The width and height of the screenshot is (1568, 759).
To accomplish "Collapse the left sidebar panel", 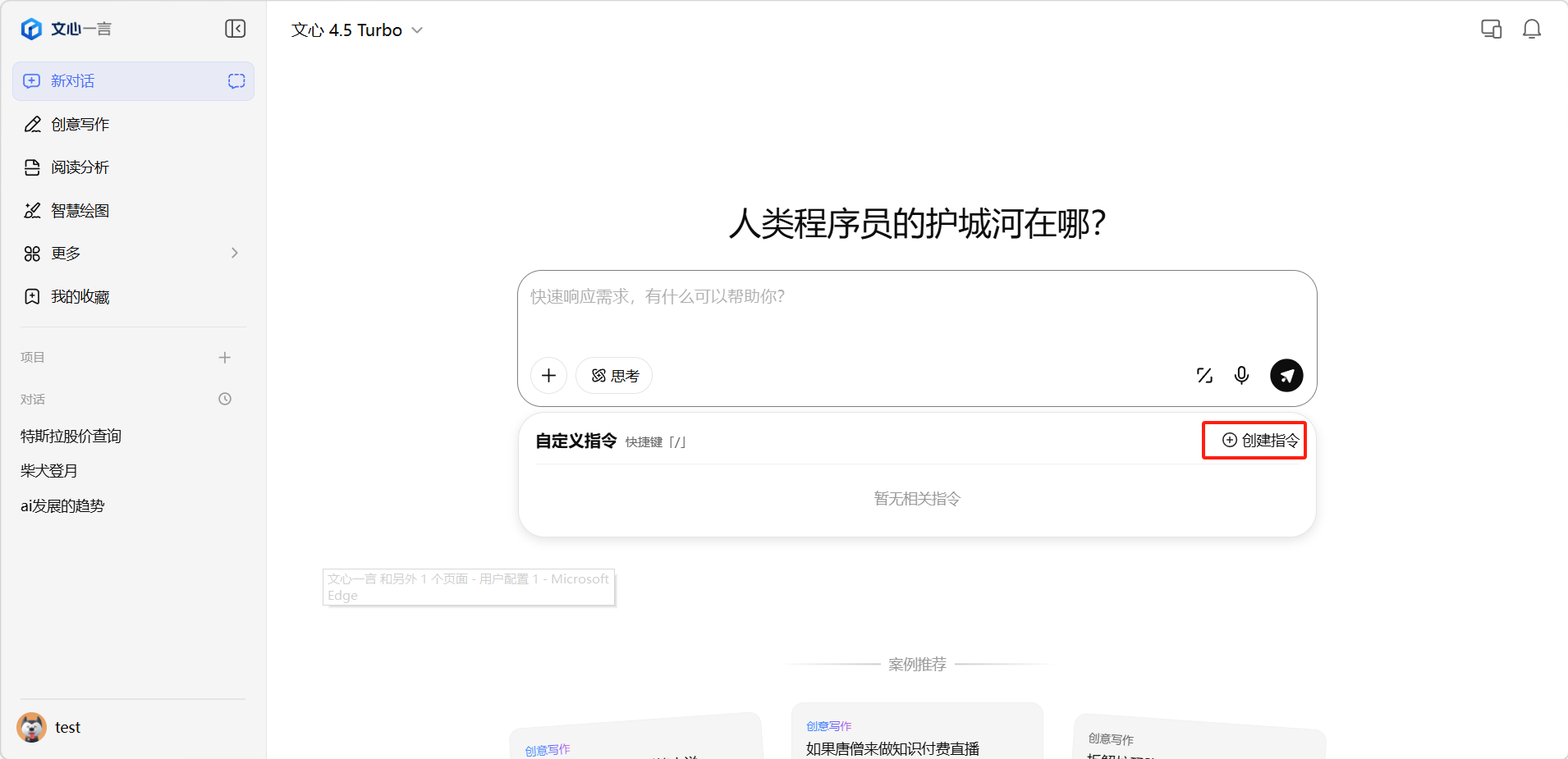I will click(x=235, y=29).
